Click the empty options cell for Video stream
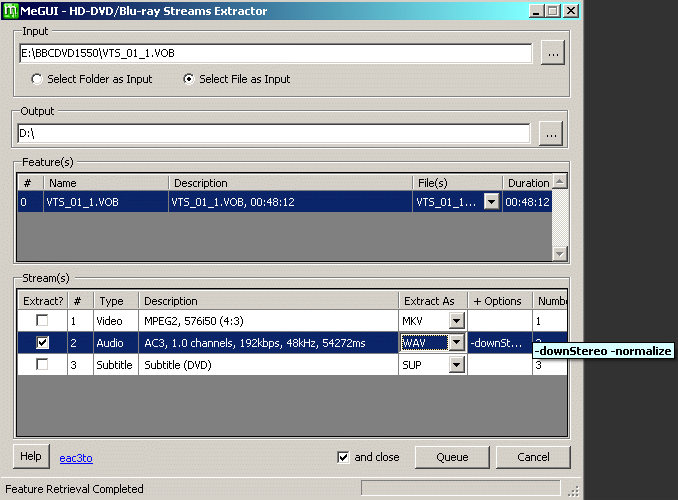Screen dimensions: 678x500 (x=499, y=321)
